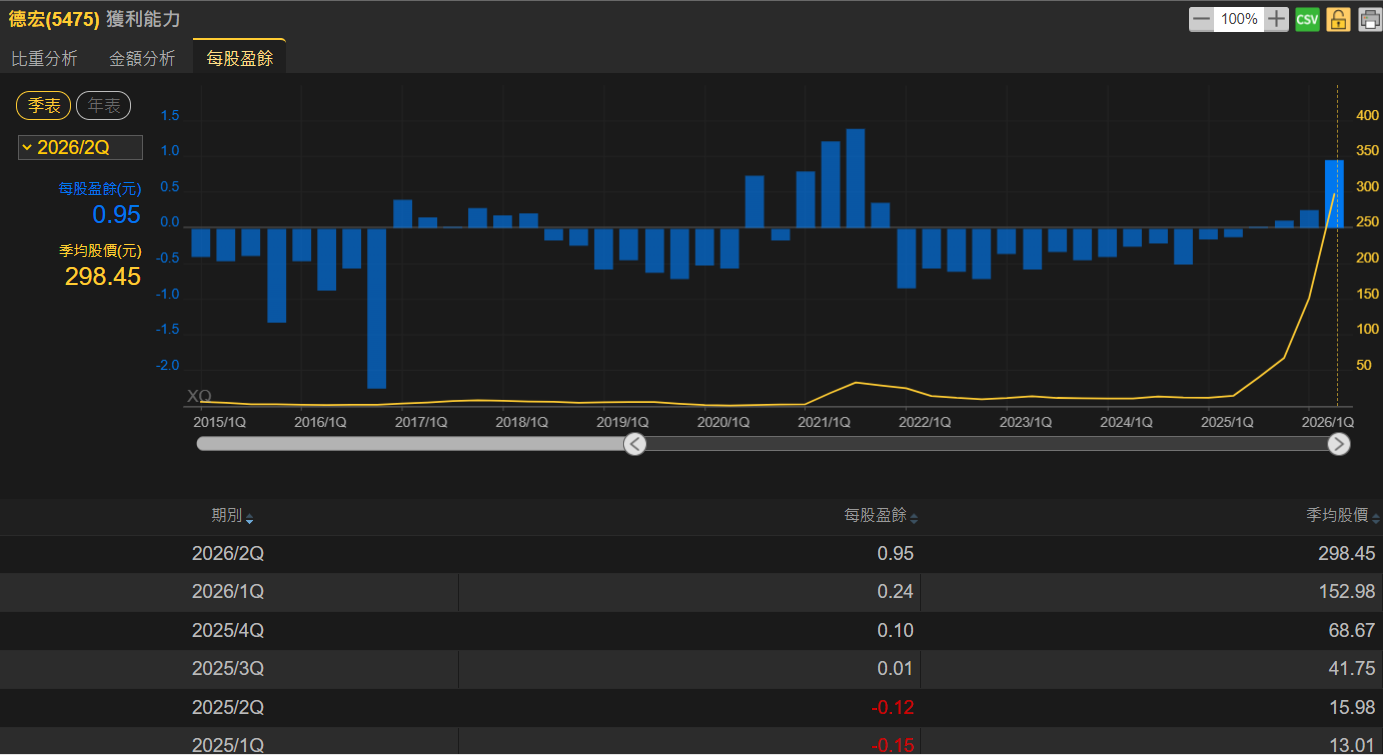
Task: Click the -2.0 value on left EPS axis
Action: tap(170, 365)
